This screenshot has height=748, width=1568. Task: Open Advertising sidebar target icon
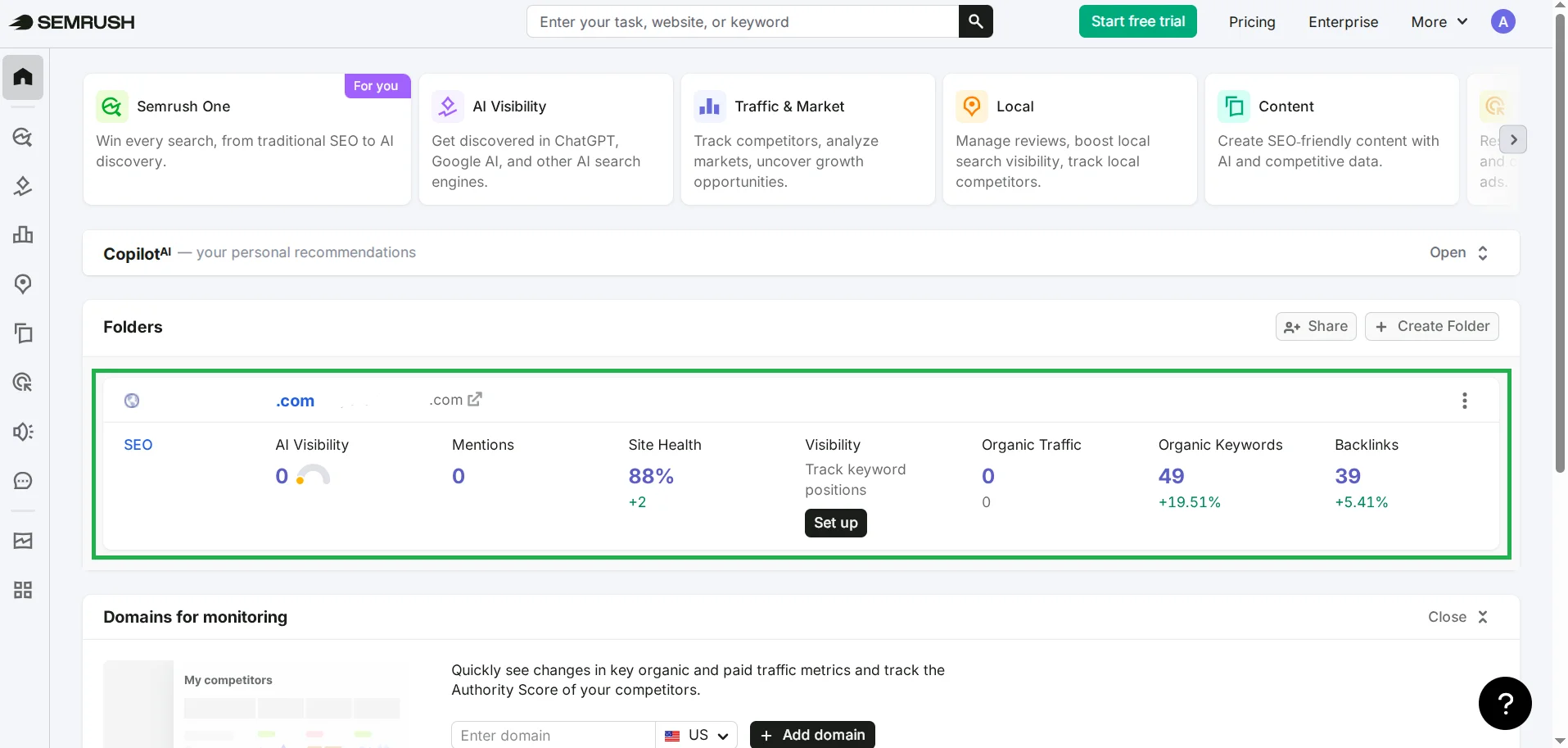click(x=23, y=383)
